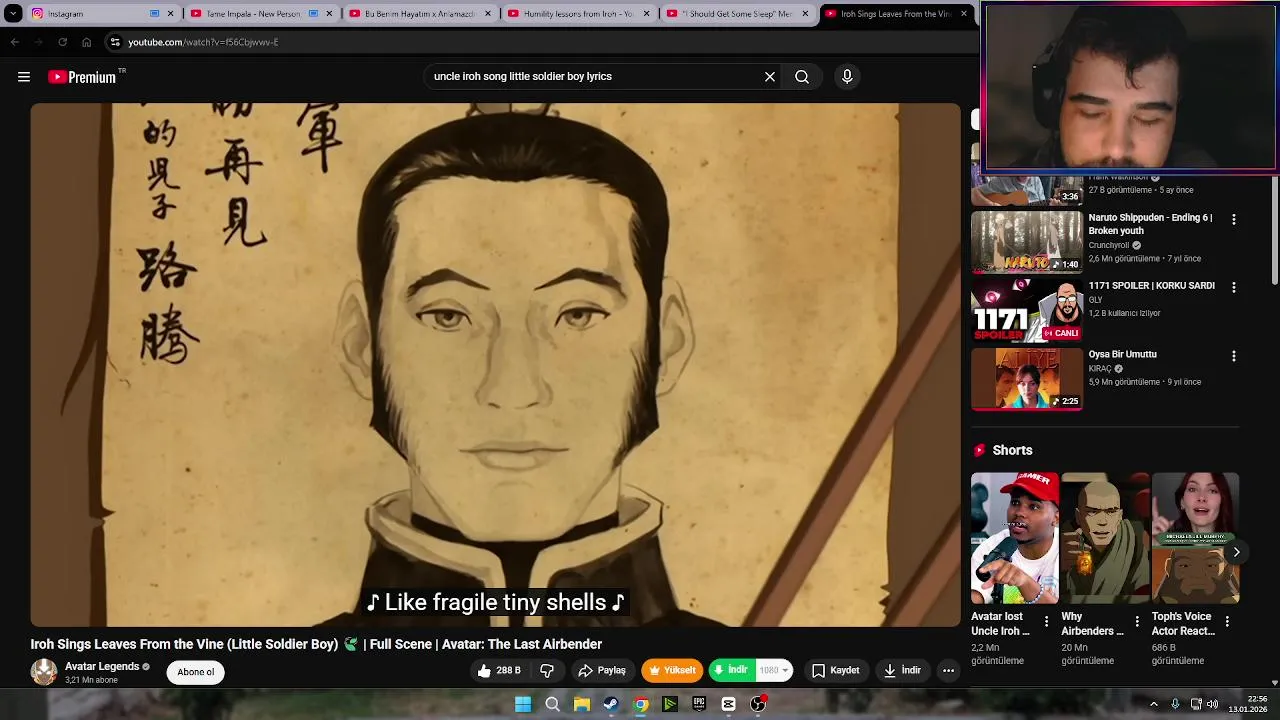Click the video player to pause
The image size is (1280, 720).
[x=495, y=365]
